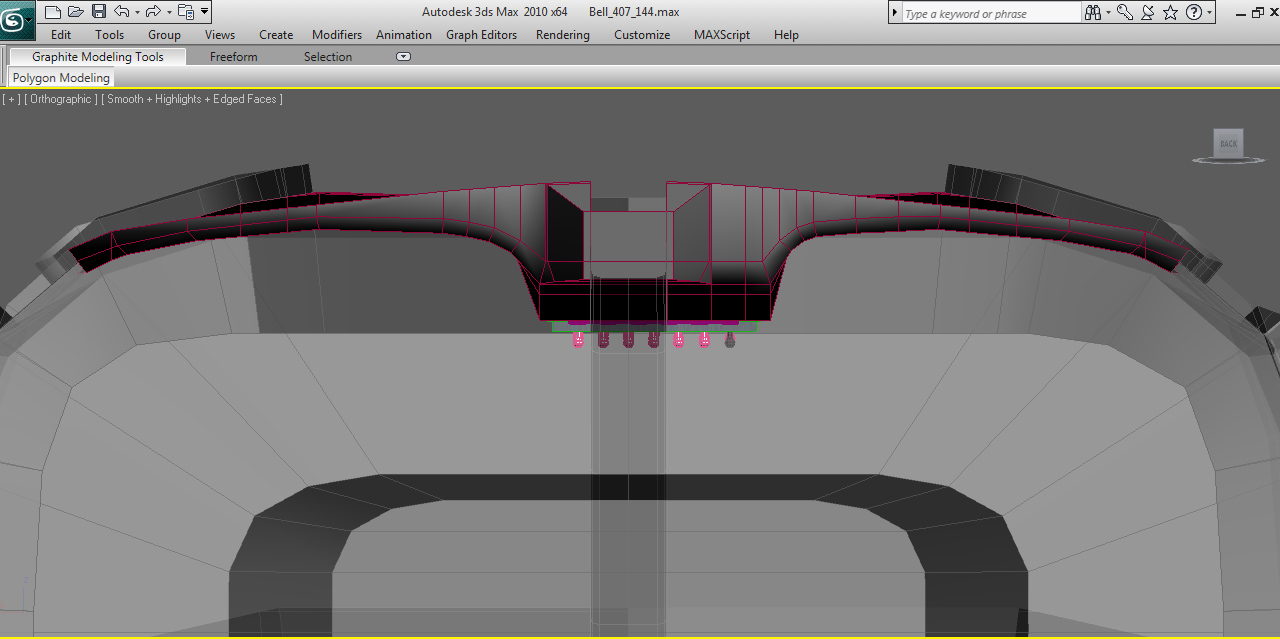Open the Graph Editors menu
This screenshot has width=1280, height=639.
tap(482, 34)
